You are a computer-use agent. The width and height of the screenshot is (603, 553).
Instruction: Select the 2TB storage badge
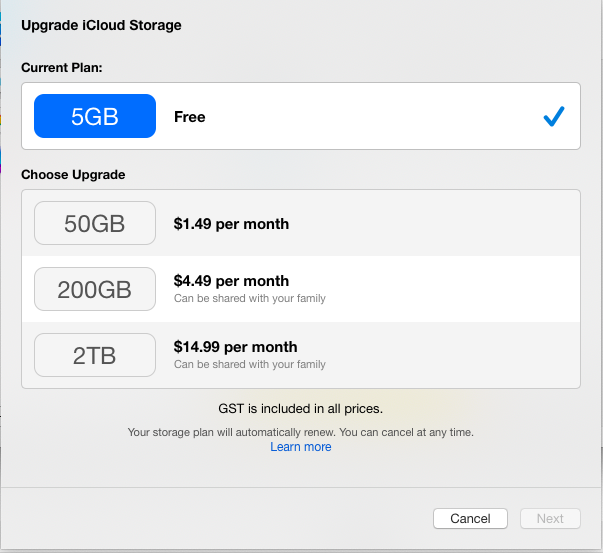[x=95, y=355]
